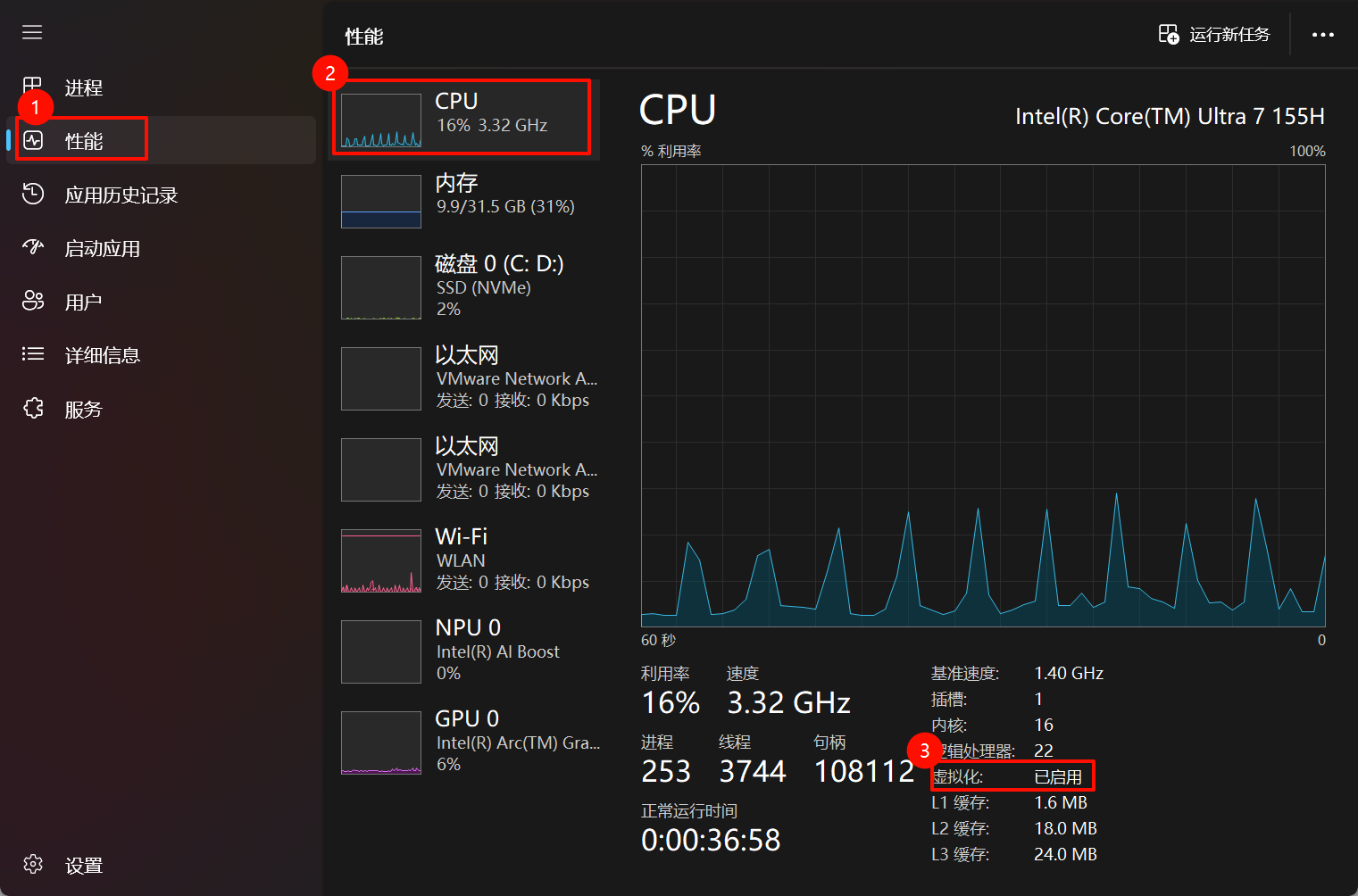Open 应用历史记录 history clock icon
Screen dimensions: 1358x896
tap(33, 194)
